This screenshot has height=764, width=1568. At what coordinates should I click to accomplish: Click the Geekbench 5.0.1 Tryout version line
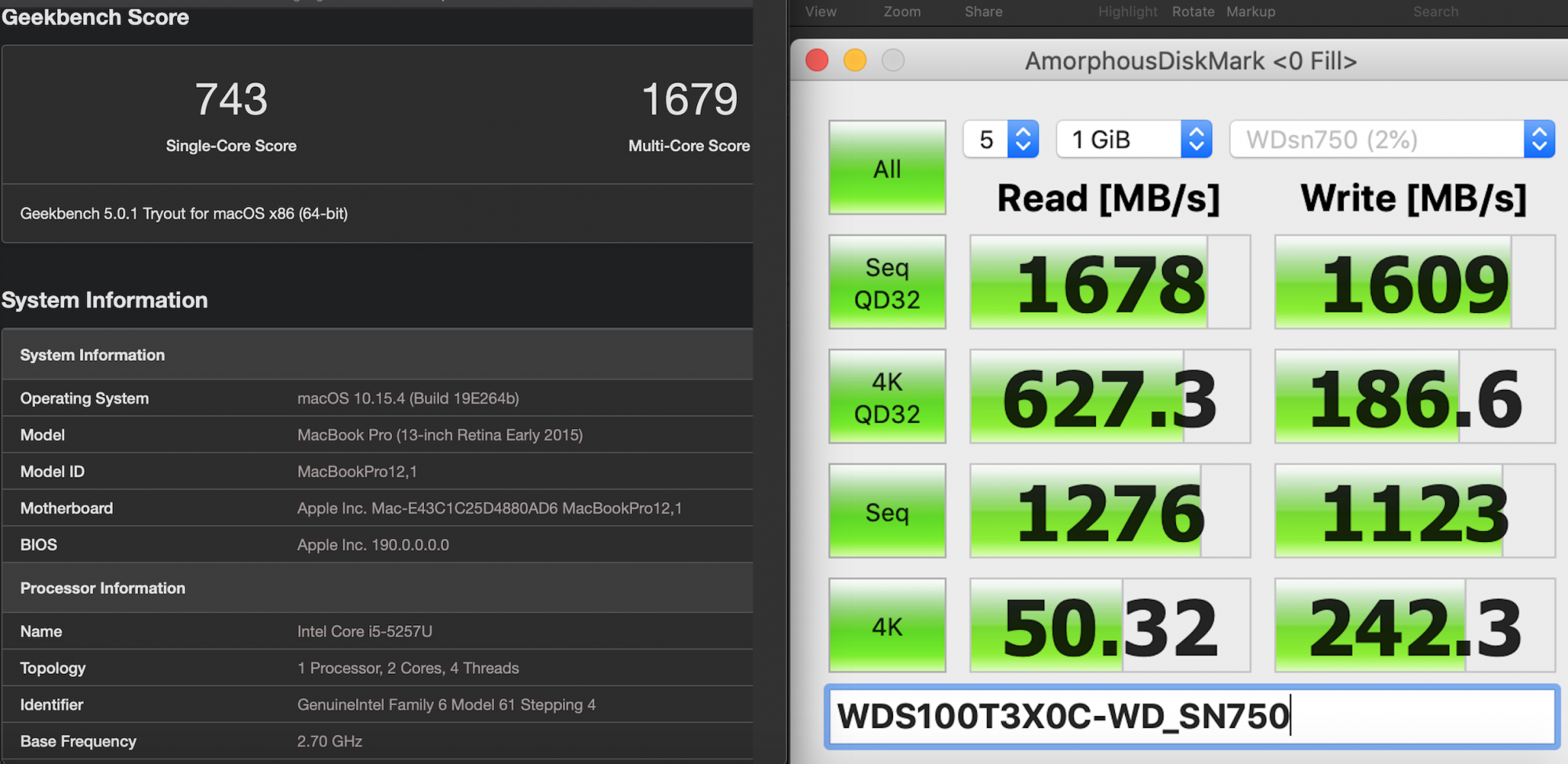[x=184, y=213]
